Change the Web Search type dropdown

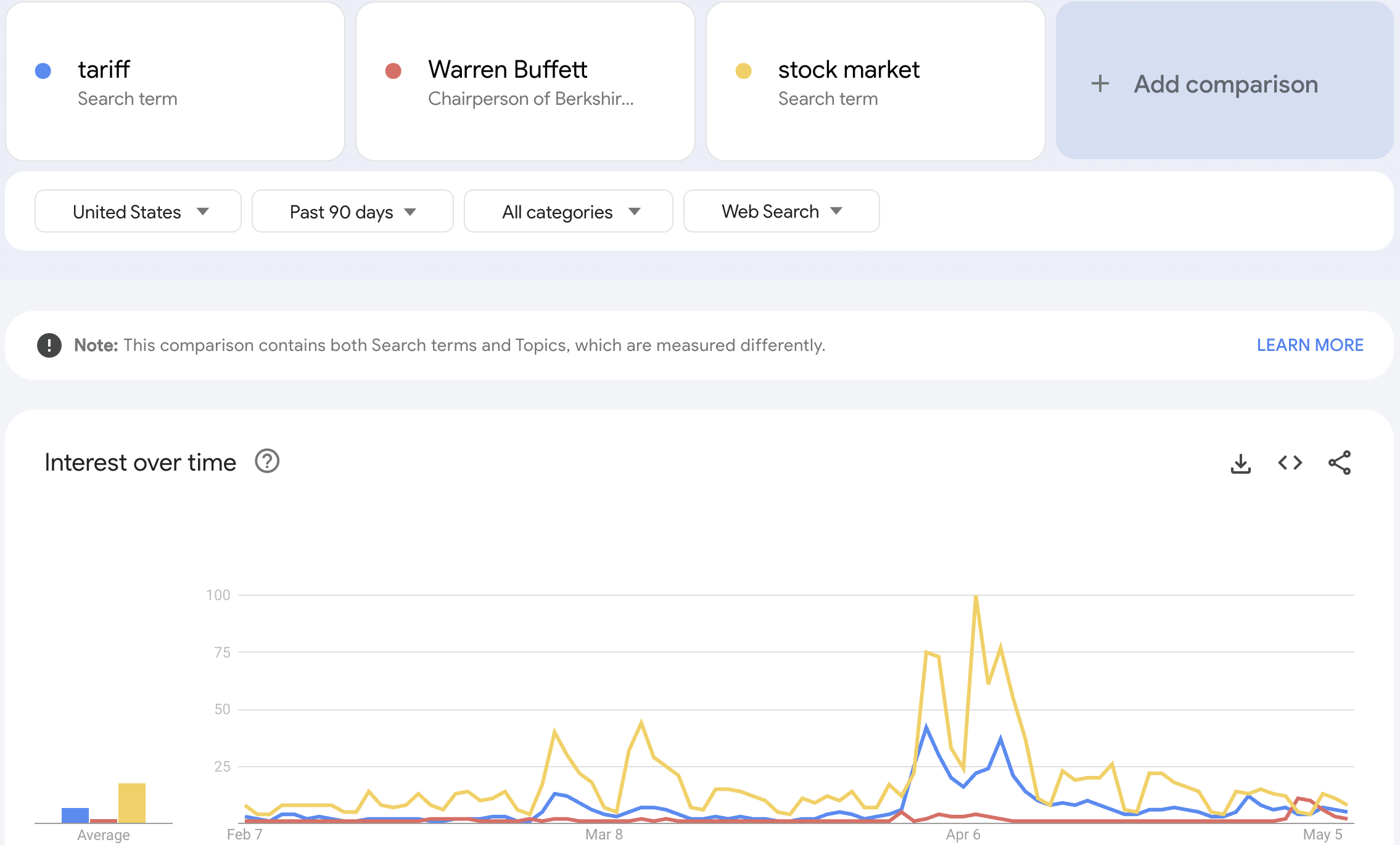coord(781,212)
